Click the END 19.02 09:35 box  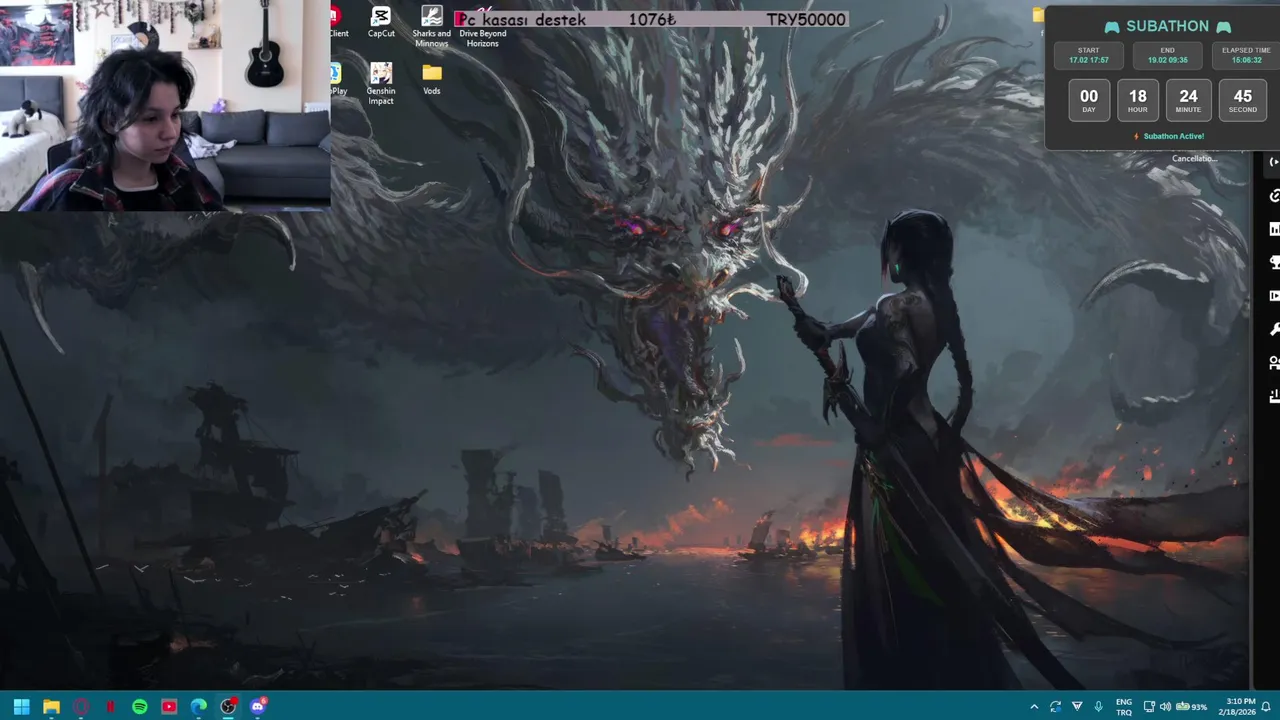[x=1168, y=55]
